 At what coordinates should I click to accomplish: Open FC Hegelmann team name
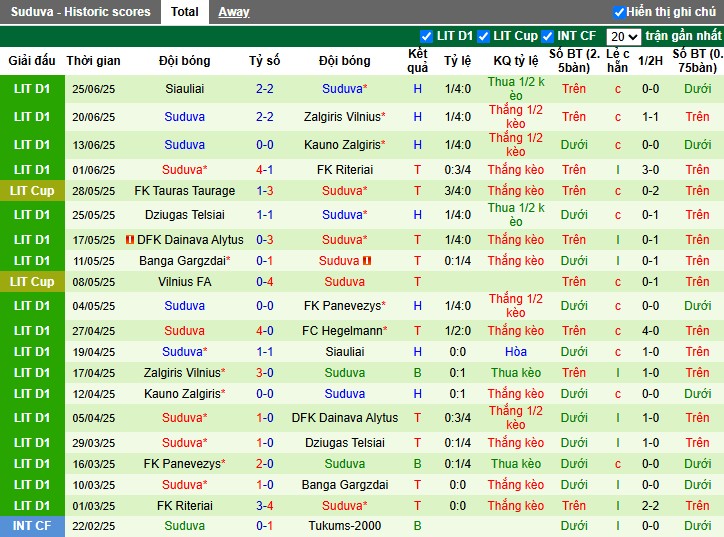coord(344,331)
